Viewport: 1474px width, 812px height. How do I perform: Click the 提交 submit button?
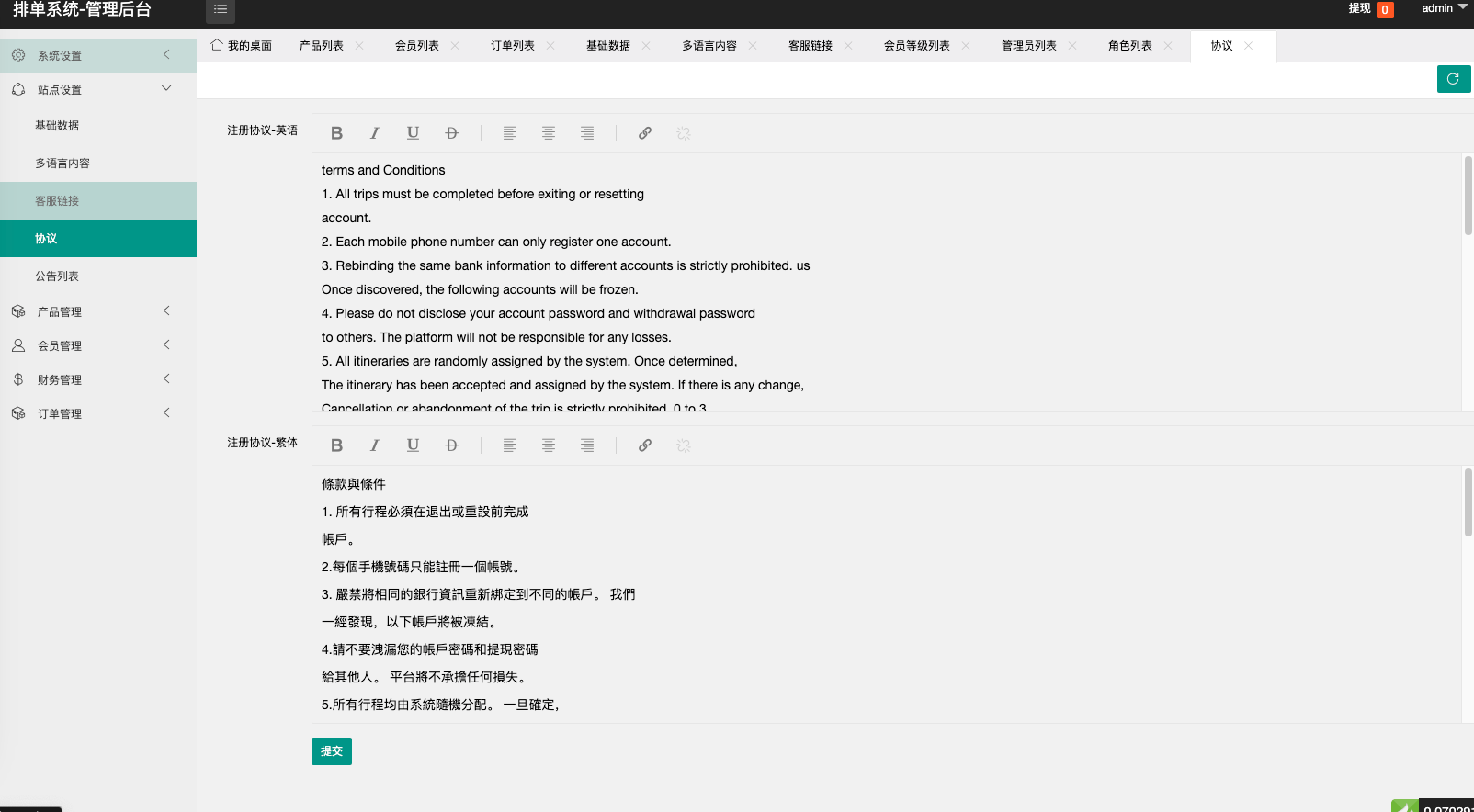coord(331,751)
